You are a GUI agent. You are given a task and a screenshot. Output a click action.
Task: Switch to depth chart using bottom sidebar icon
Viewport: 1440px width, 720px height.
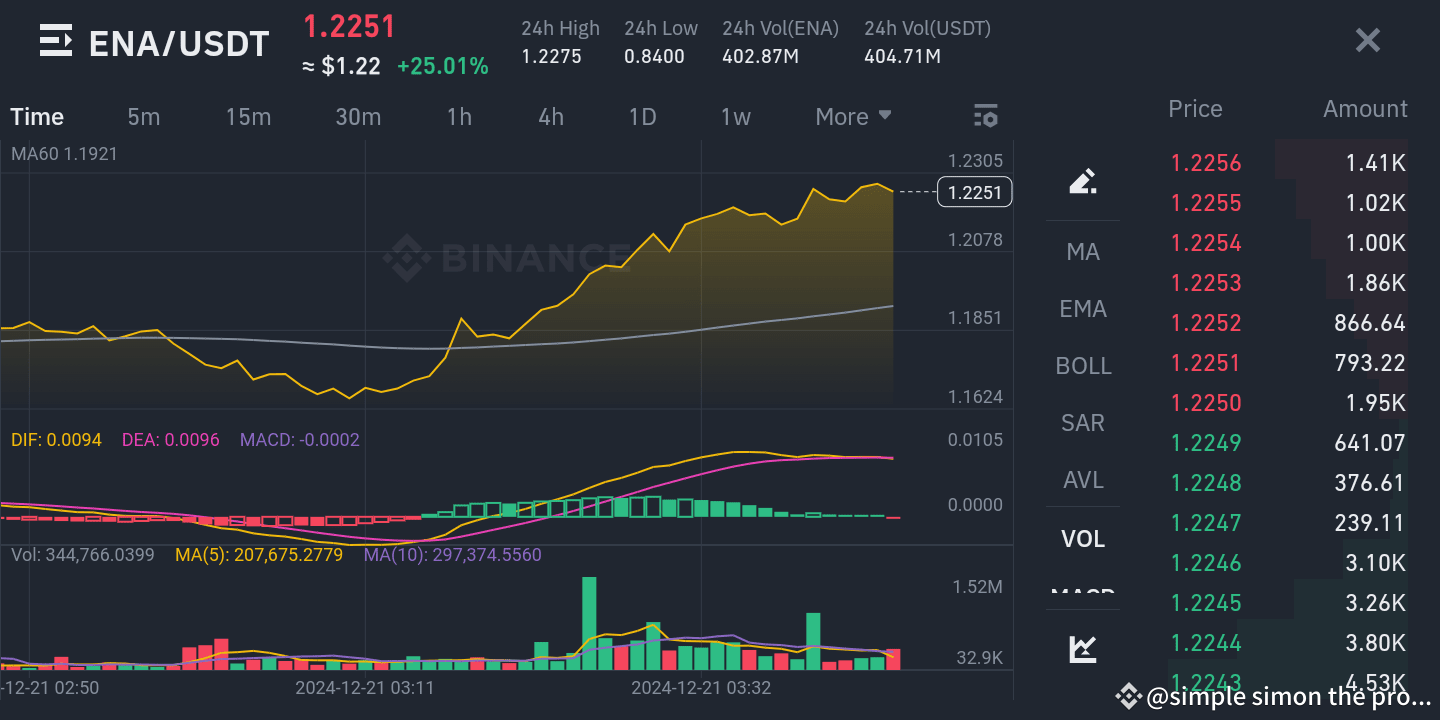[1083, 648]
